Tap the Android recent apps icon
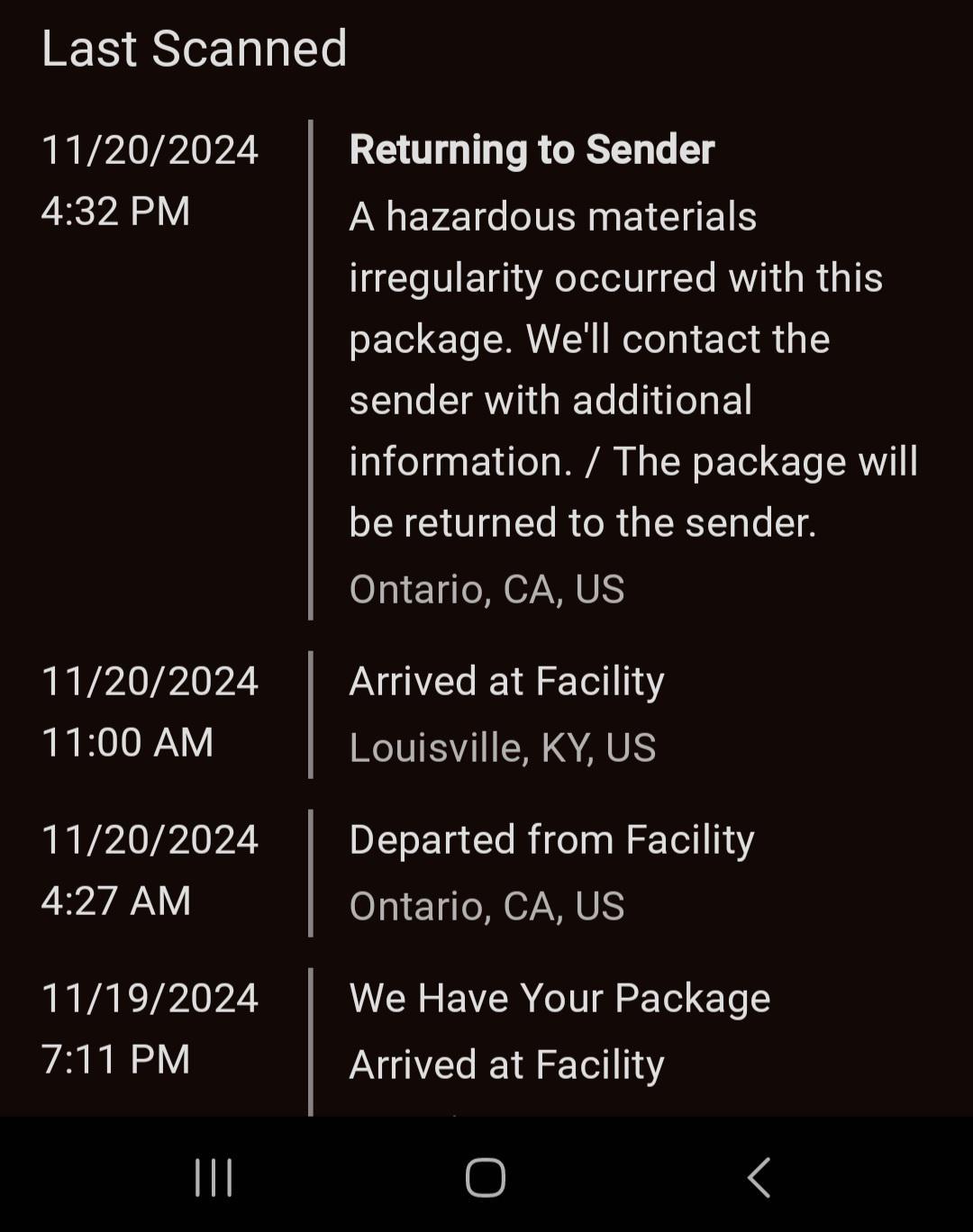Viewport: 973px width, 1232px height. (214, 1177)
